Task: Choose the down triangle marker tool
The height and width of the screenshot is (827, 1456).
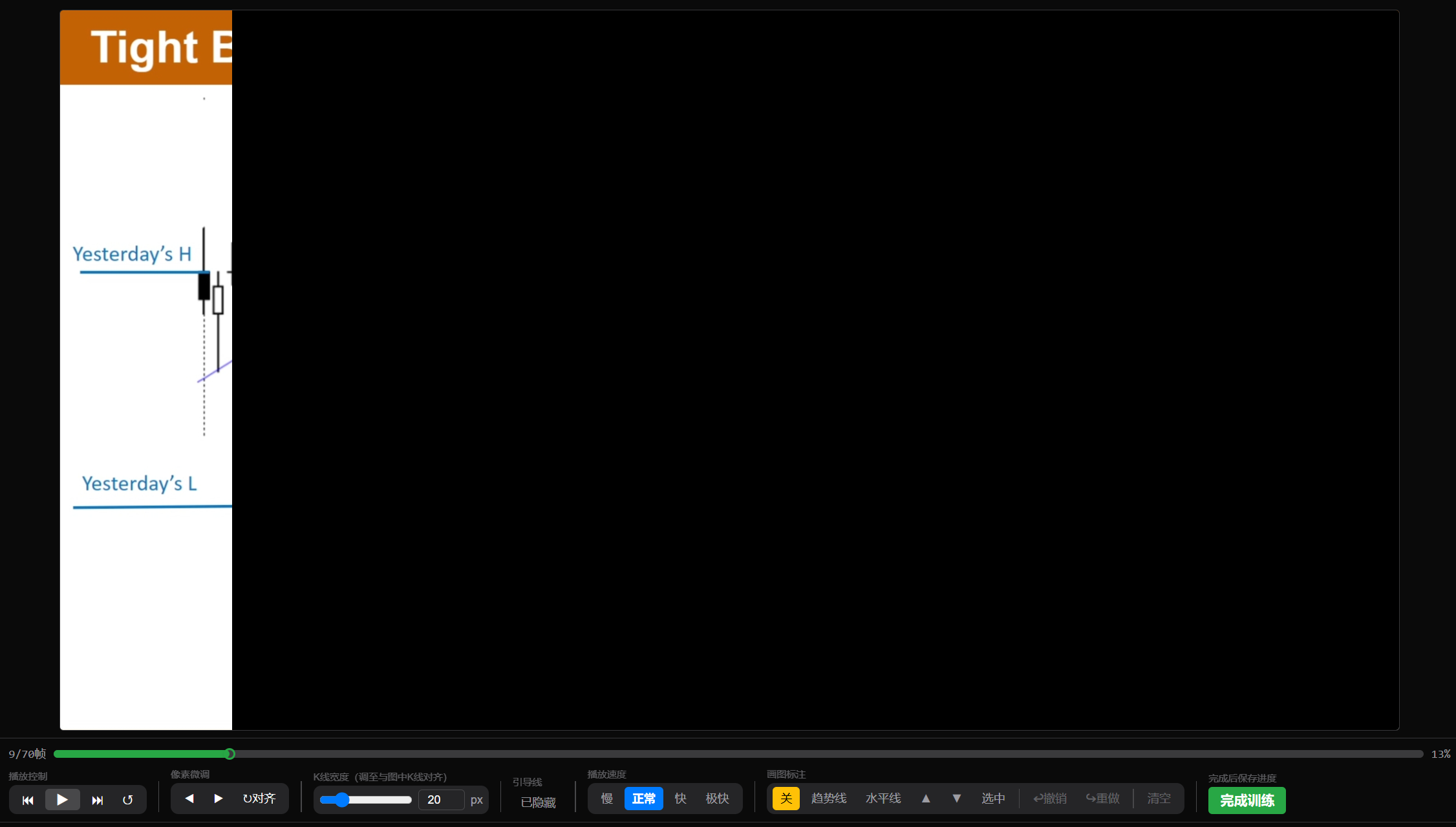Action: [957, 799]
